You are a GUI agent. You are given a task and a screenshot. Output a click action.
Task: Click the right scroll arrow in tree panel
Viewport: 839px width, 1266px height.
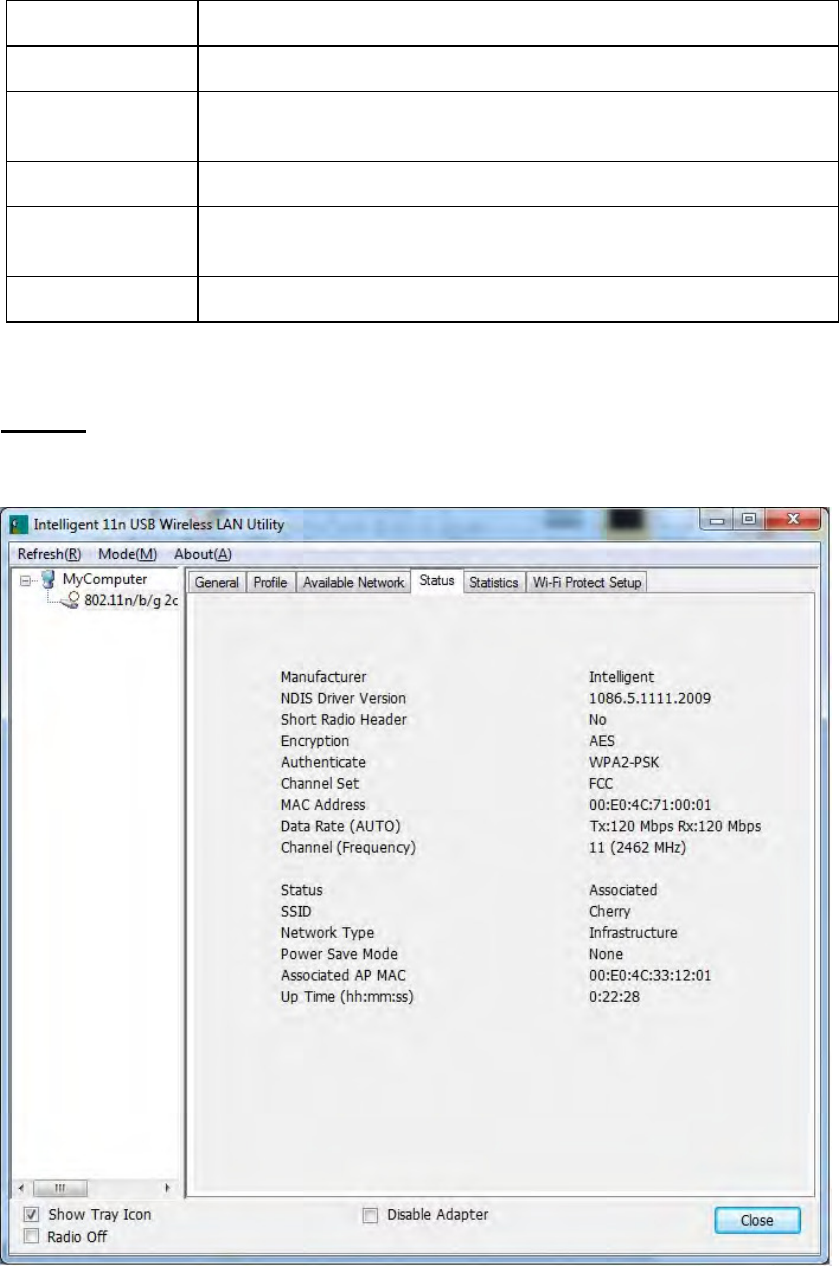167,1190
